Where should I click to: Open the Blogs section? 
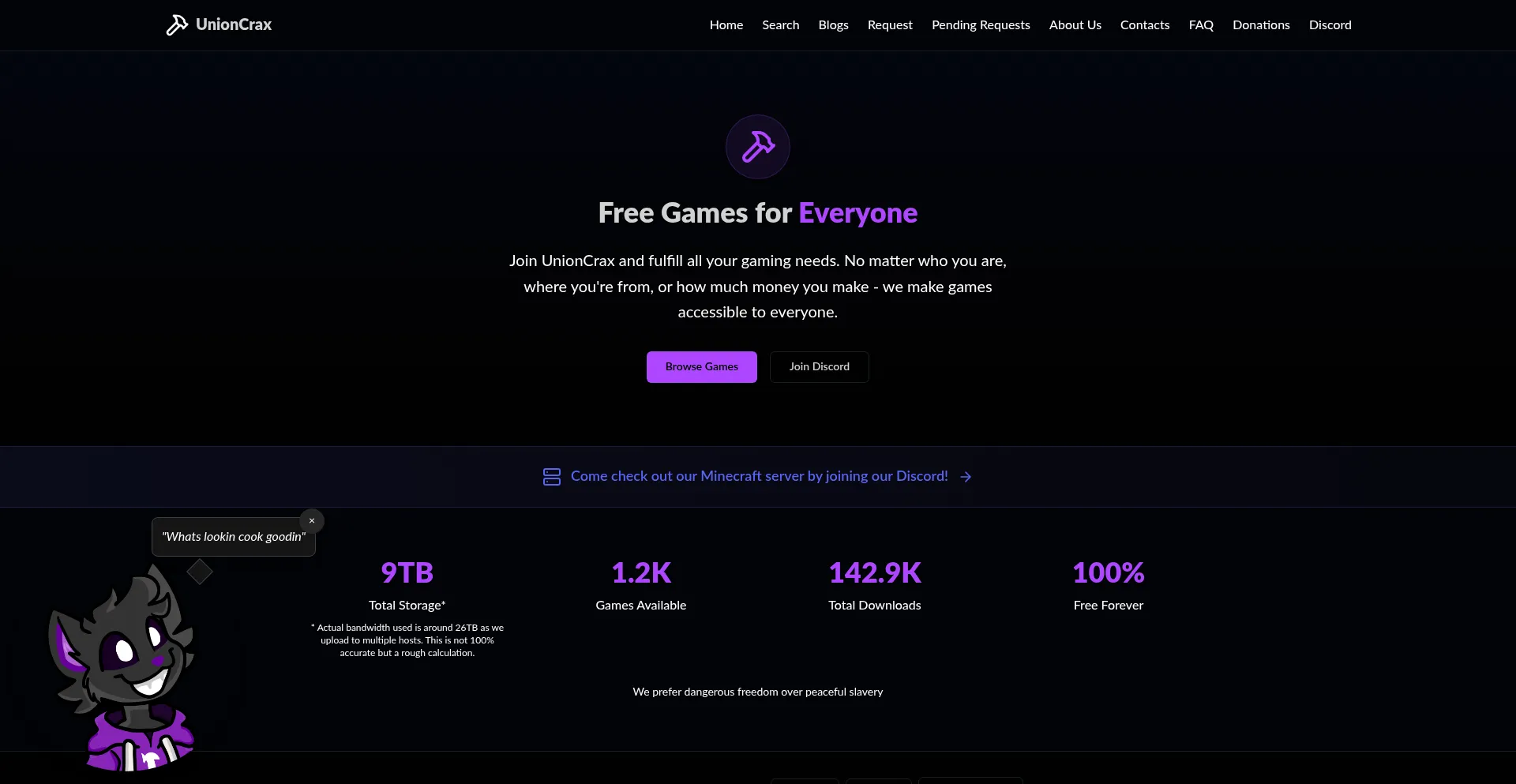point(833,25)
